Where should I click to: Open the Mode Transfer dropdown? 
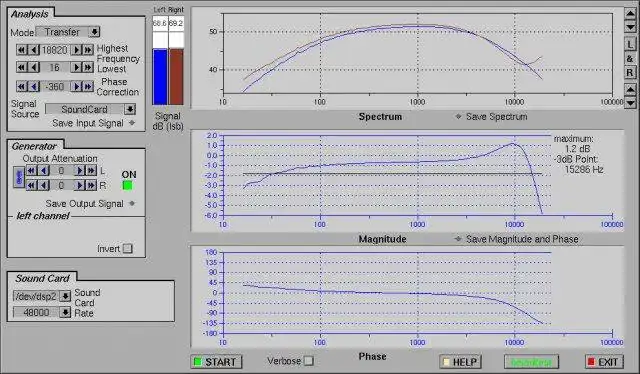click(94, 32)
